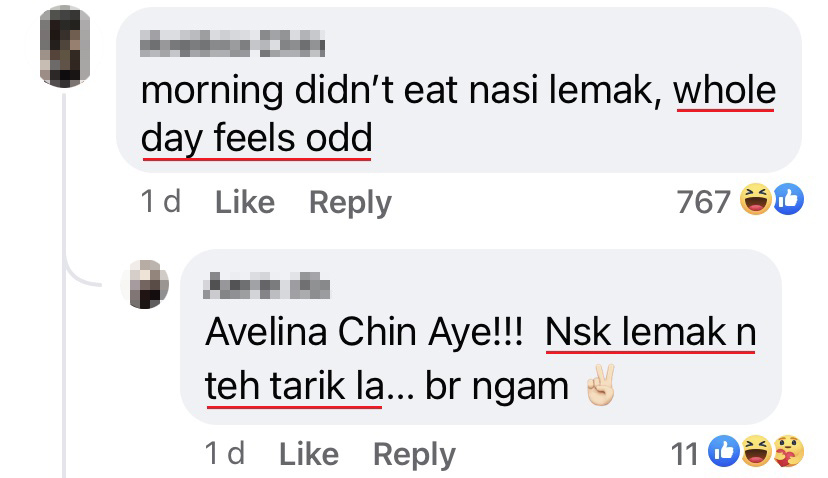Reply to the 'br ngam' comment
The image size is (828, 478).
point(414,455)
